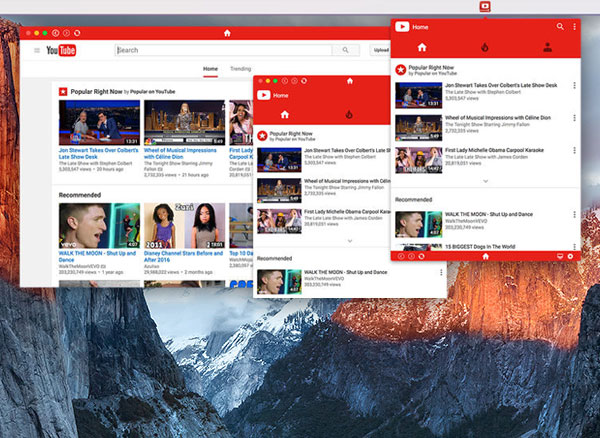Reload the large desktop window
The width and height of the screenshot is (600, 438).
click(x=77, y=33)
